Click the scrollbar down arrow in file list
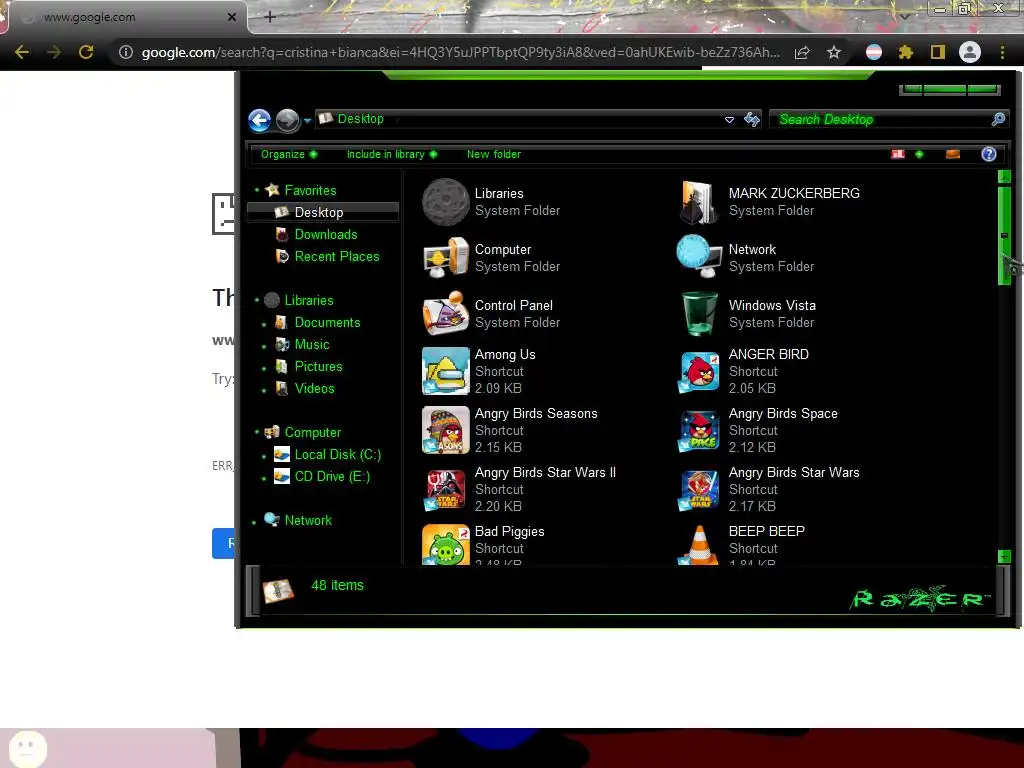1024x768 pixels. [1004, 556]
